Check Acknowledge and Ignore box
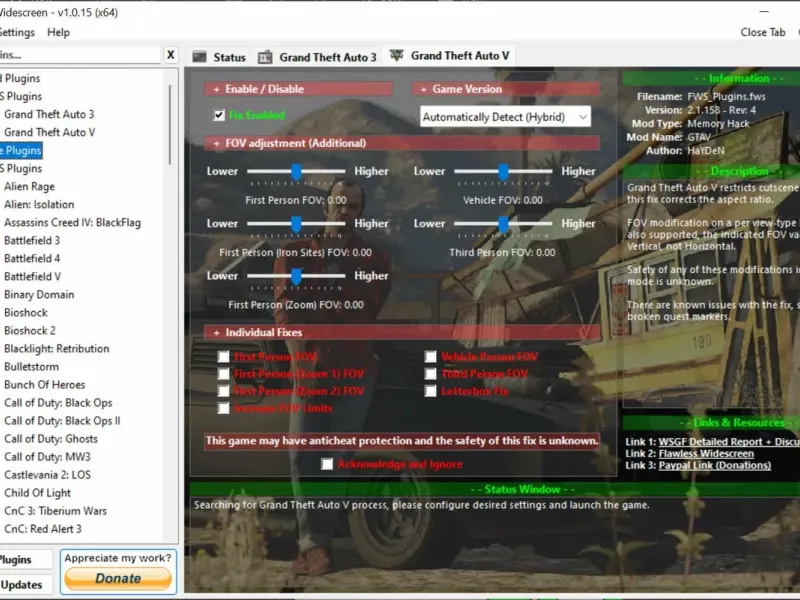800x600 pixels. (x=327, y=464)
